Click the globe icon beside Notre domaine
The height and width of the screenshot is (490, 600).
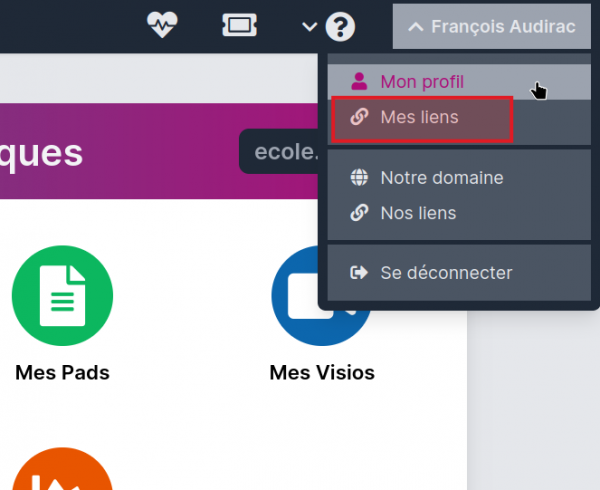point(359,177)
